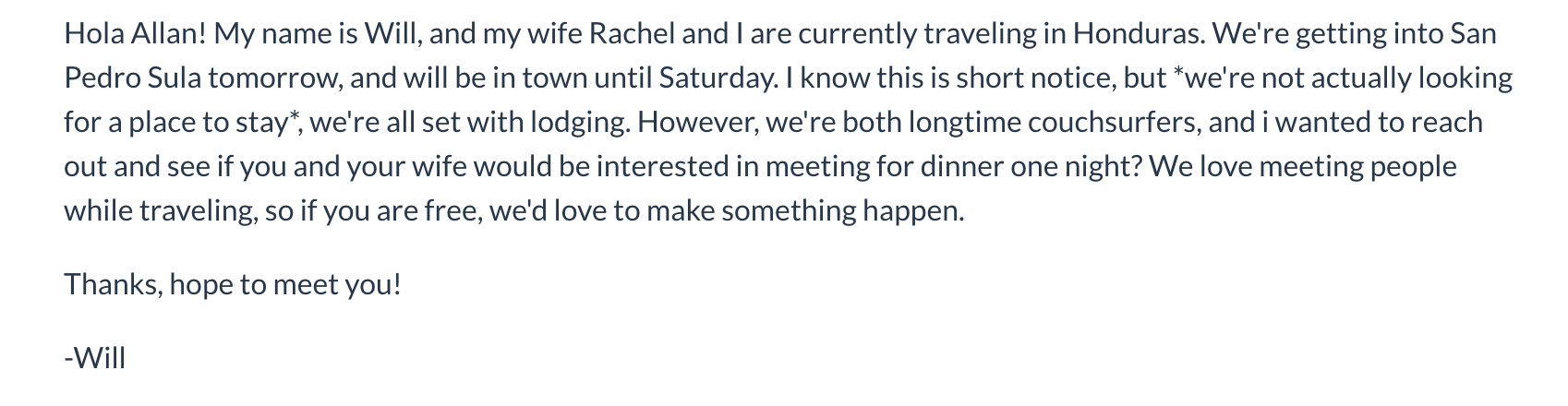This screenshot has height=406, width=1568.
Task: Click the word "Saturday"
Action: (717, 78)
